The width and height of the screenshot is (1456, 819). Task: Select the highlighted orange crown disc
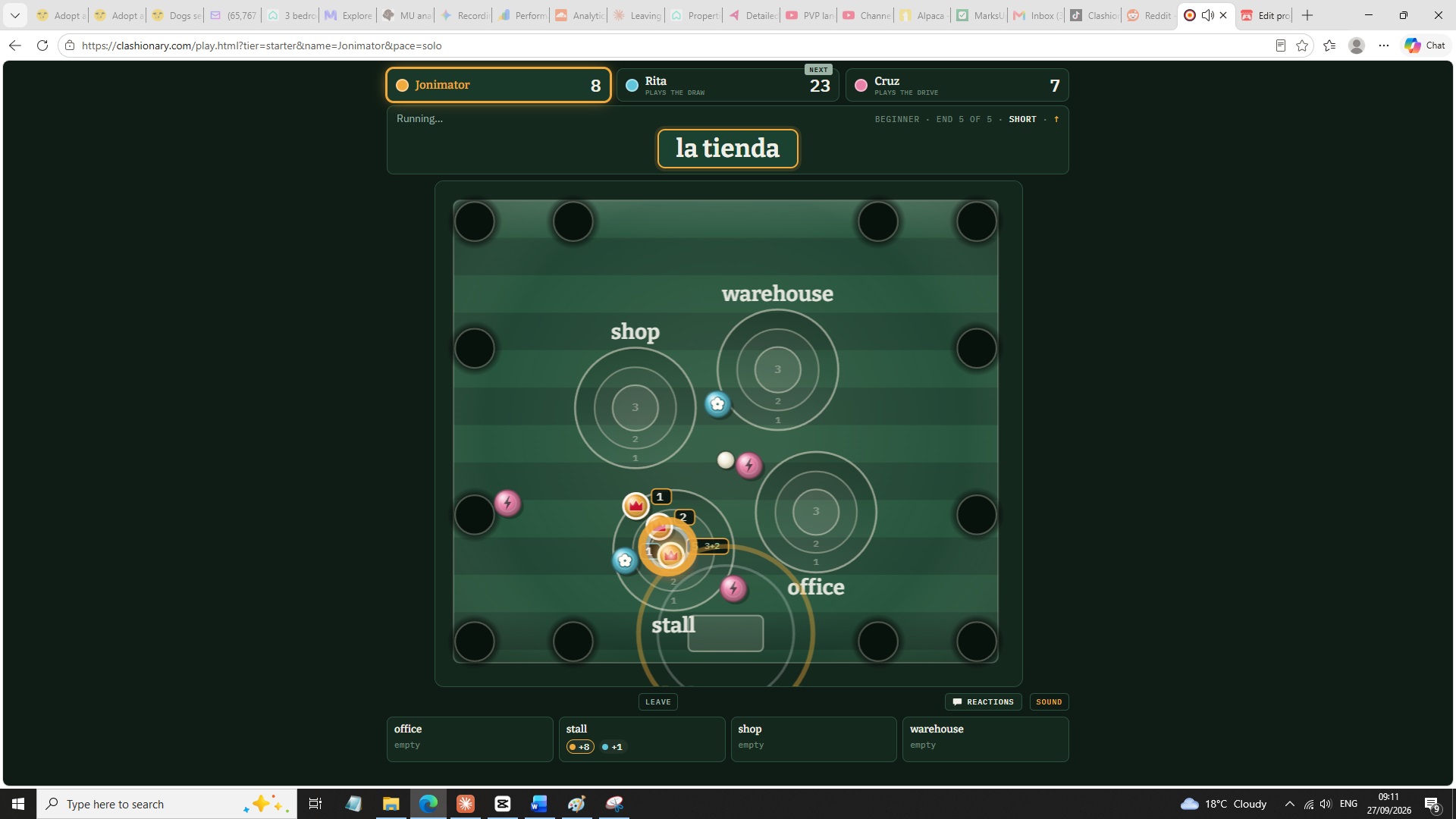(x=670, y=555)
